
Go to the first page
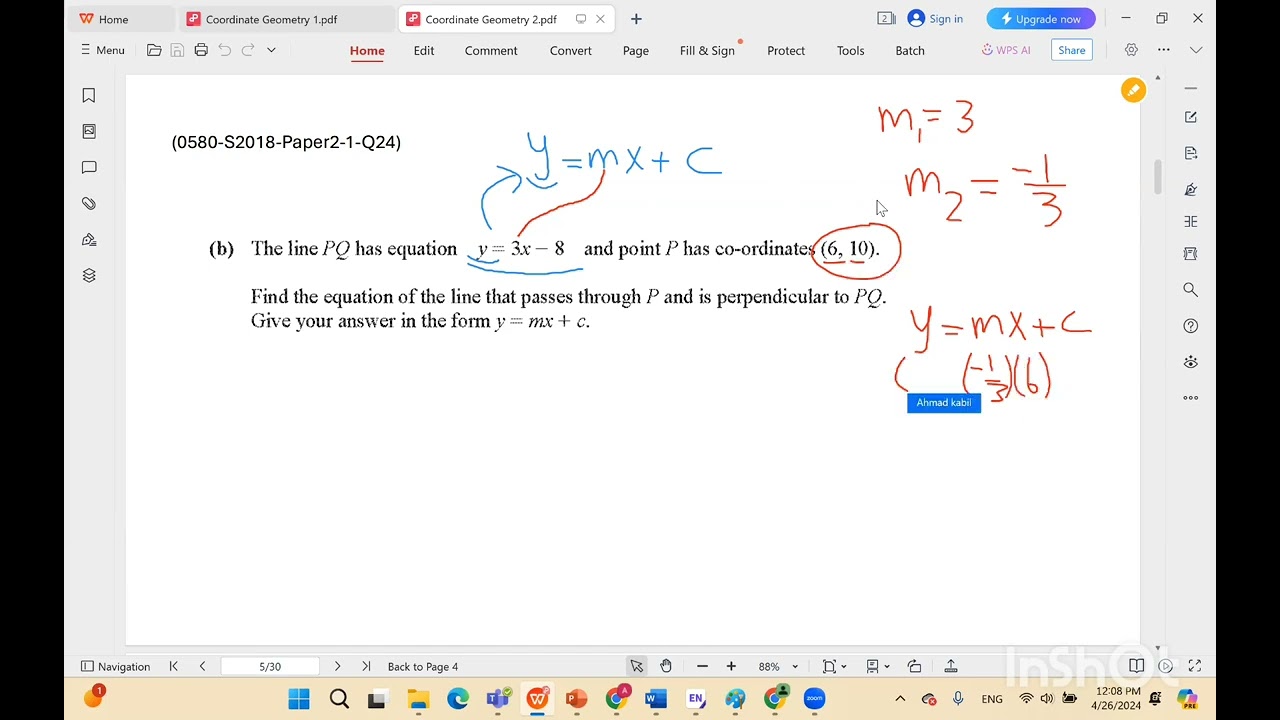point(173,666)
